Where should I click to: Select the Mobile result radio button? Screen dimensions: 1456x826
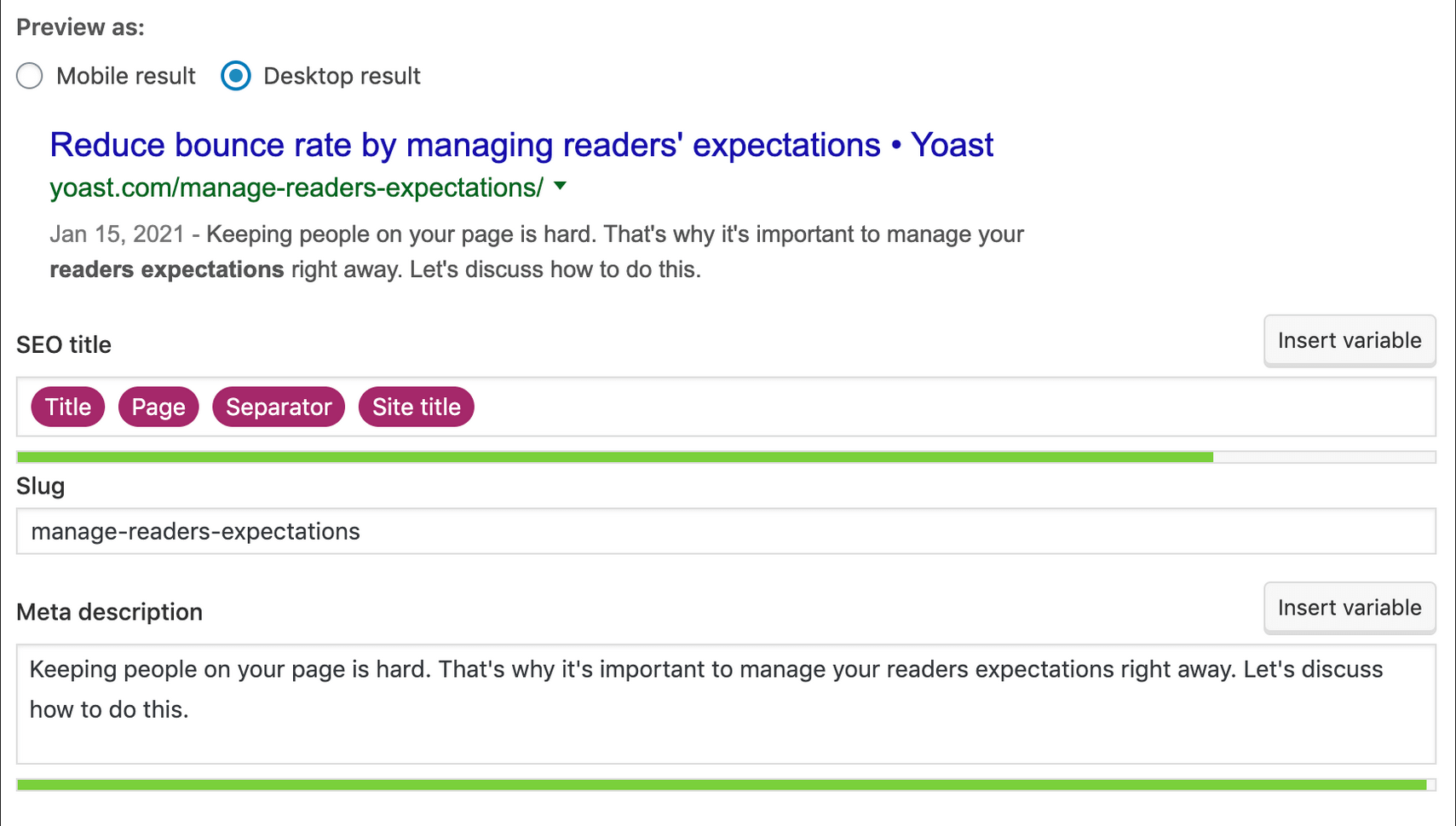click(x=29, y=76)
